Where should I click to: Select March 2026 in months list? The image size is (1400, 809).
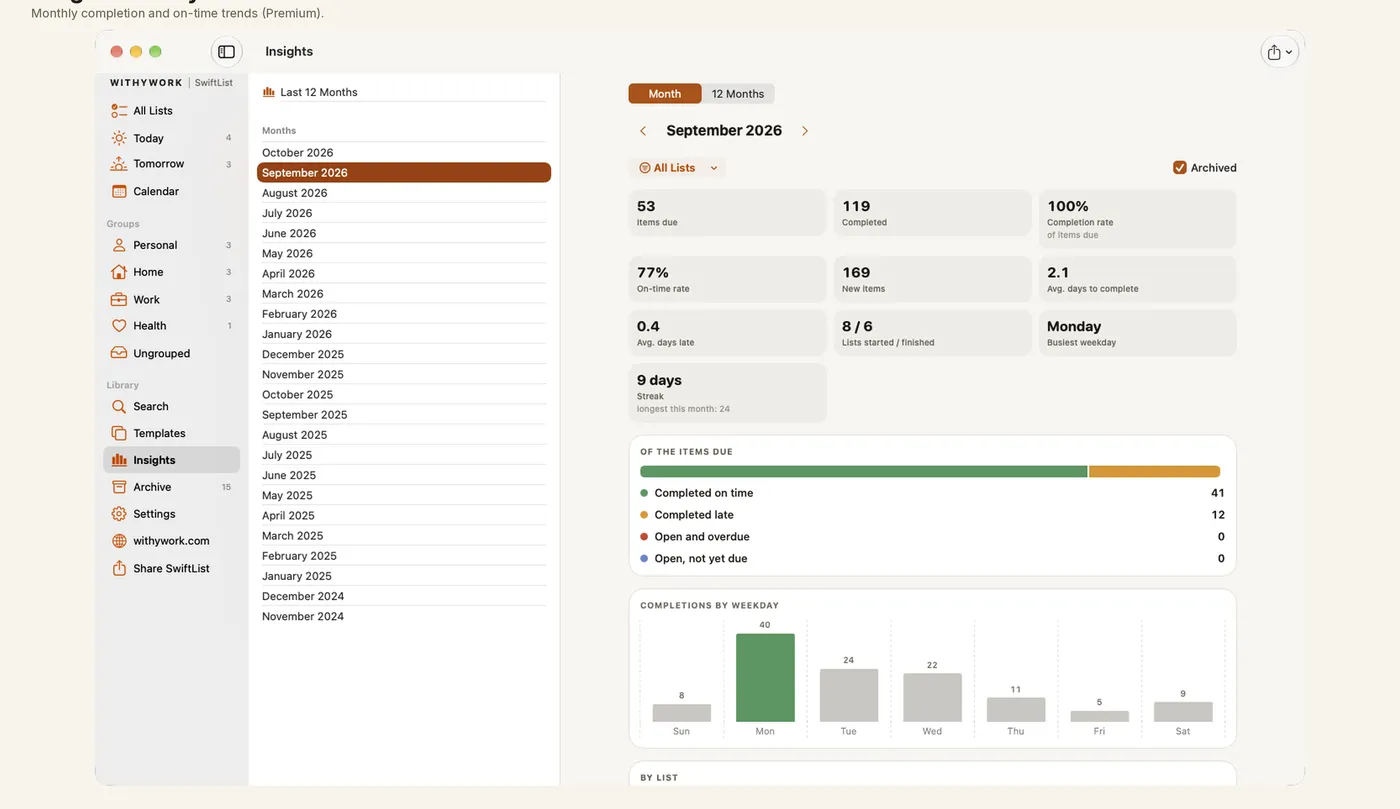(404, 294)
